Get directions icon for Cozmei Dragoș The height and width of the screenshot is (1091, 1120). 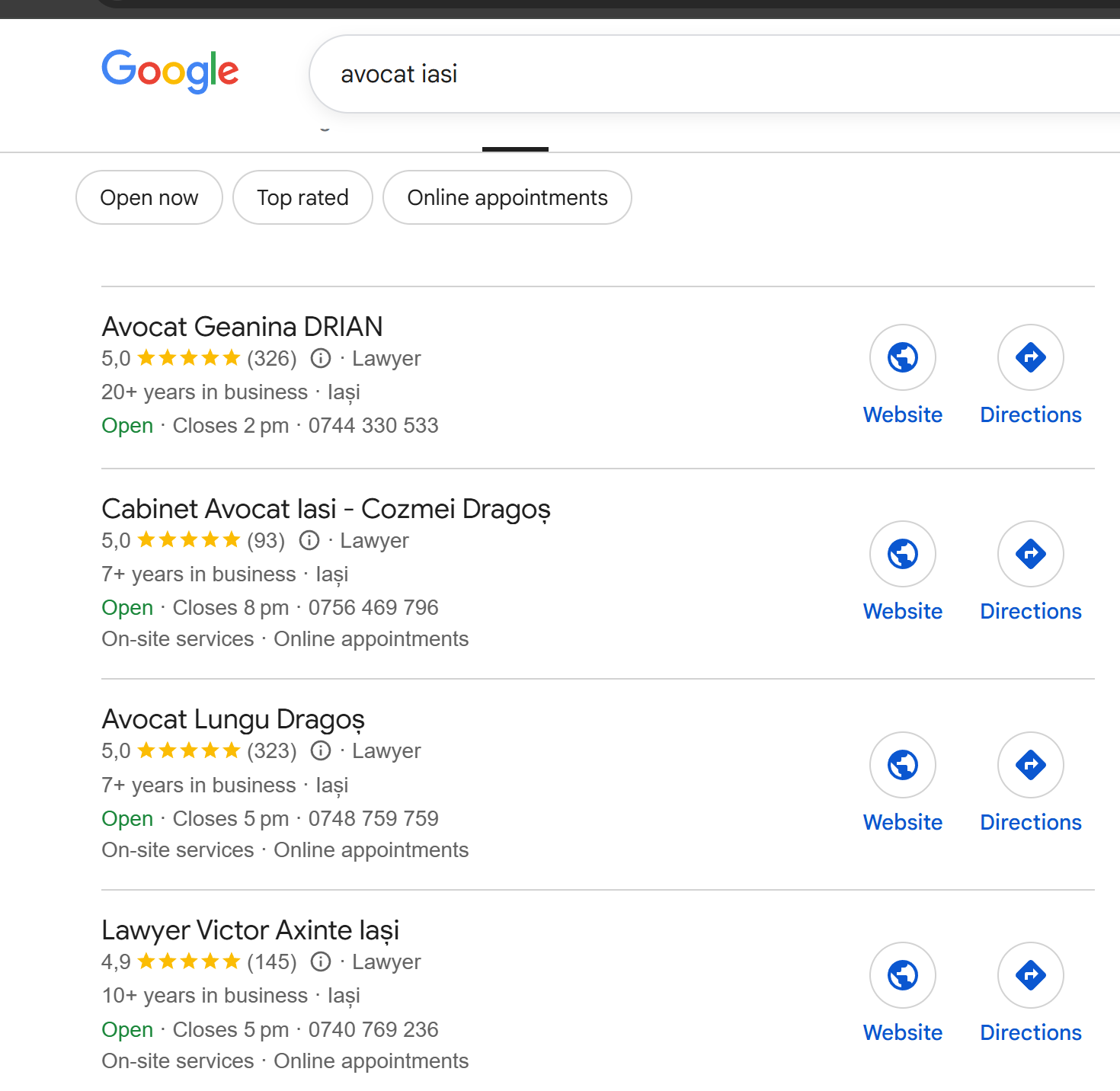(1031, 554)
